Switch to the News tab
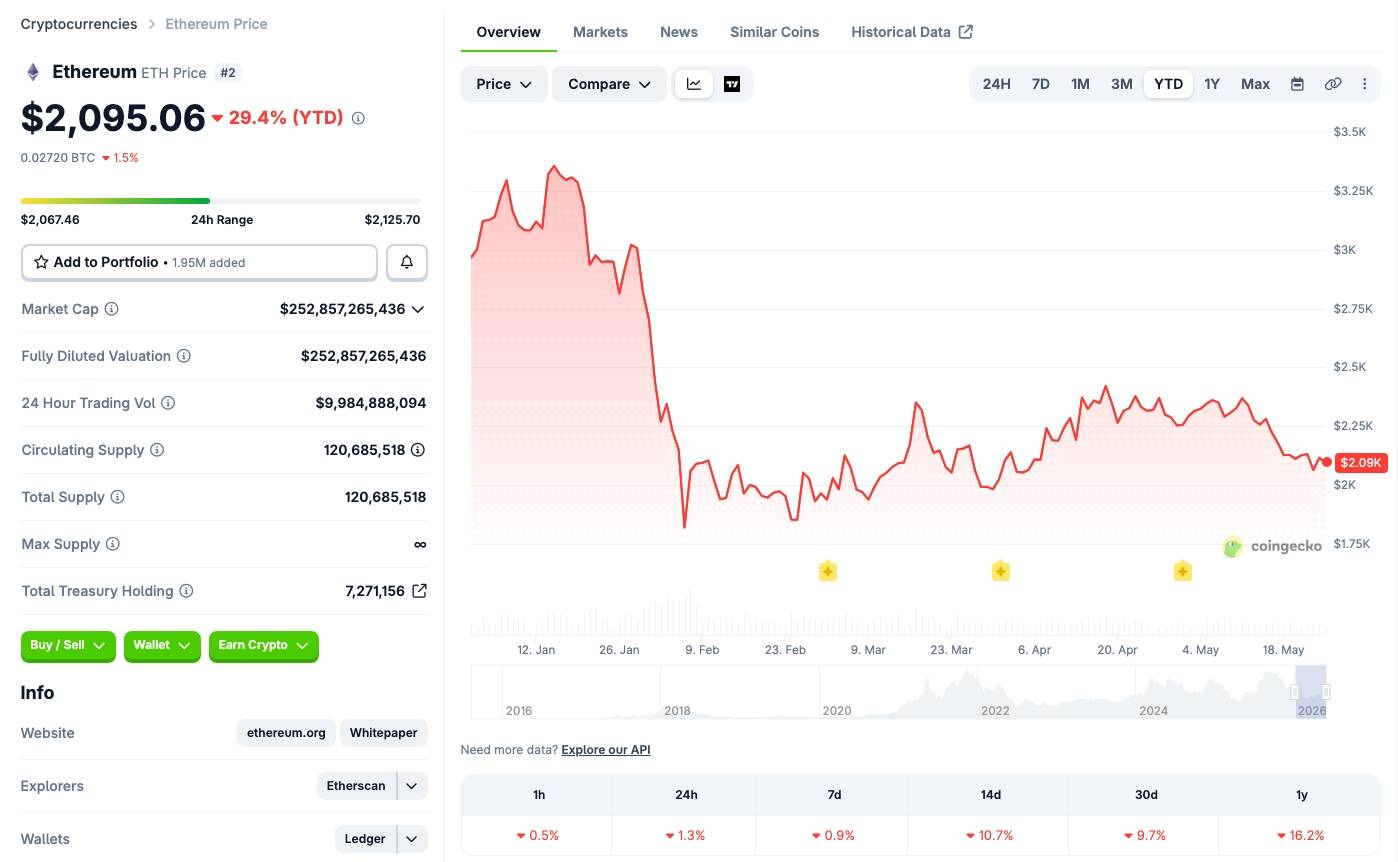This screenshot has height=862, width=1398. 679,32
